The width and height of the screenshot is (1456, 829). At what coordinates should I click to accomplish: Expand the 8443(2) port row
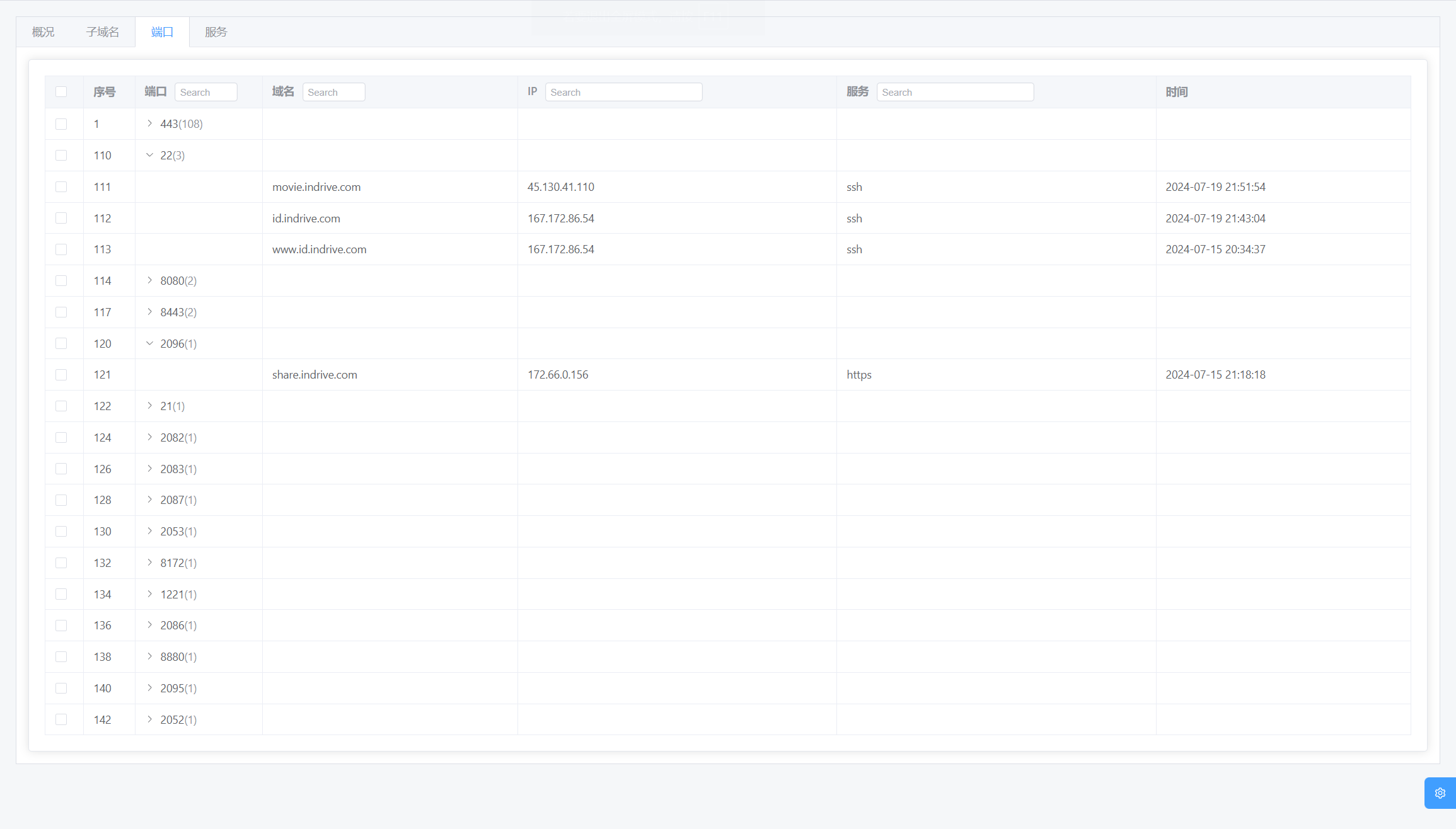[x=149, y=312]
